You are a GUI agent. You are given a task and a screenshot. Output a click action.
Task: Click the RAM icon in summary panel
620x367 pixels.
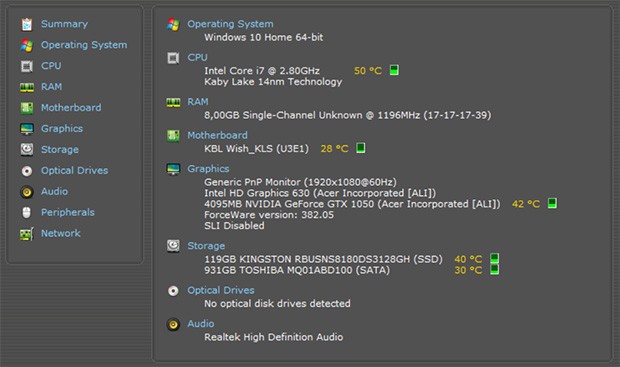click(x=173, y=102)
